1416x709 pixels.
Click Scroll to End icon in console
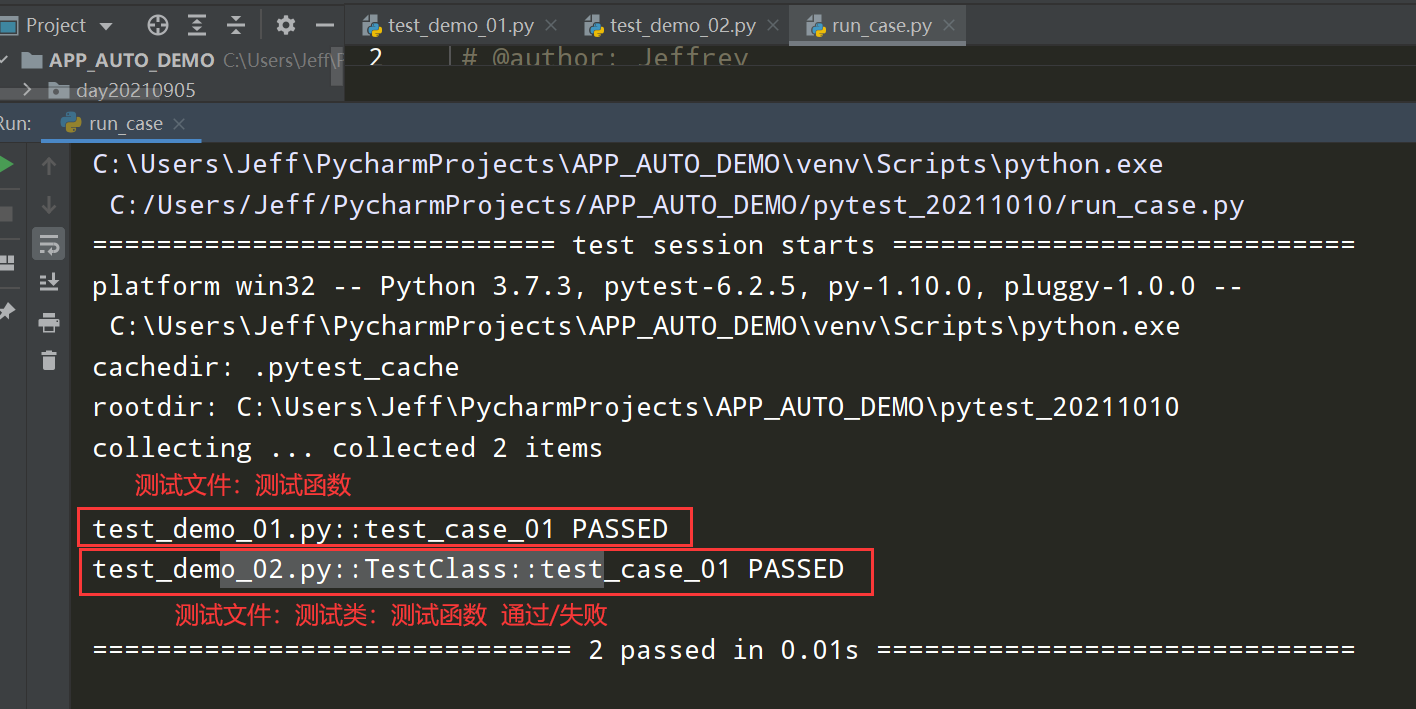point(48,283)
